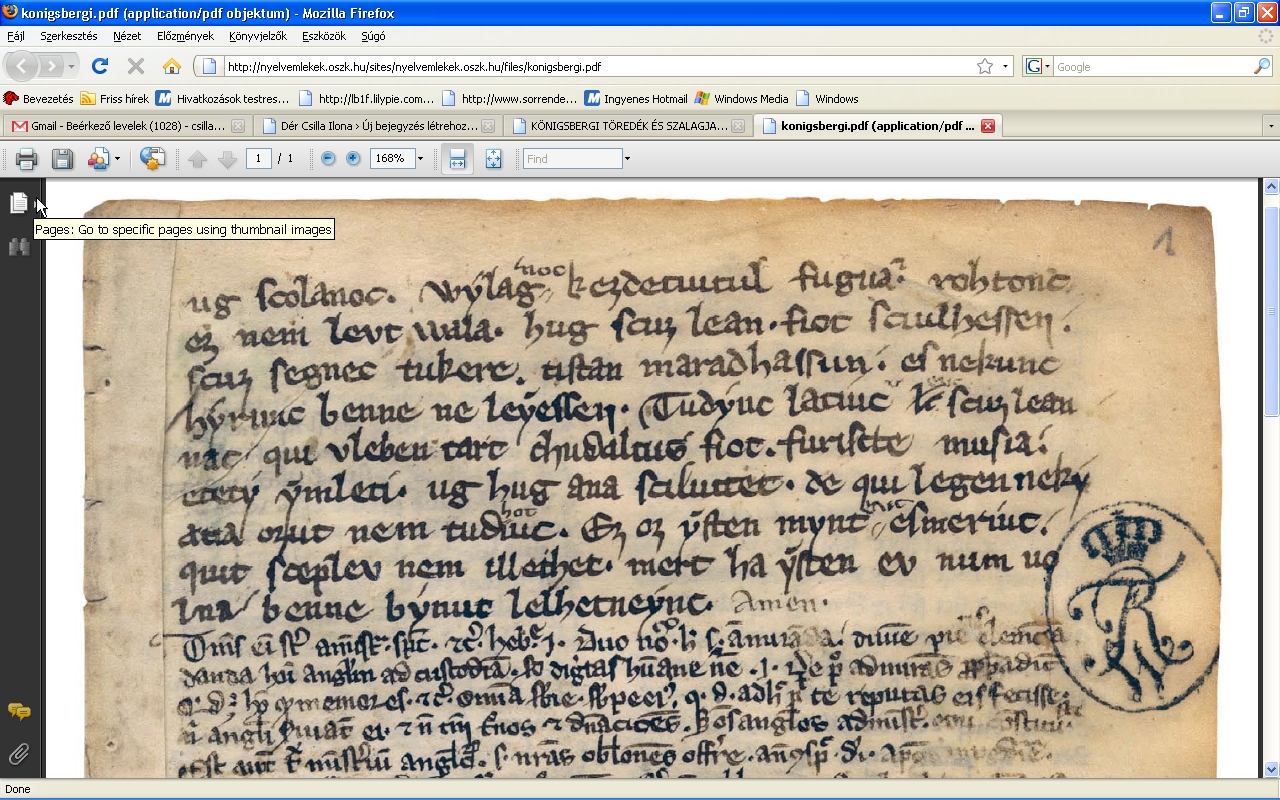The image size is (1280, 800).
Task: Open the URL bar history dropdown
Action: click(1006, 67)
